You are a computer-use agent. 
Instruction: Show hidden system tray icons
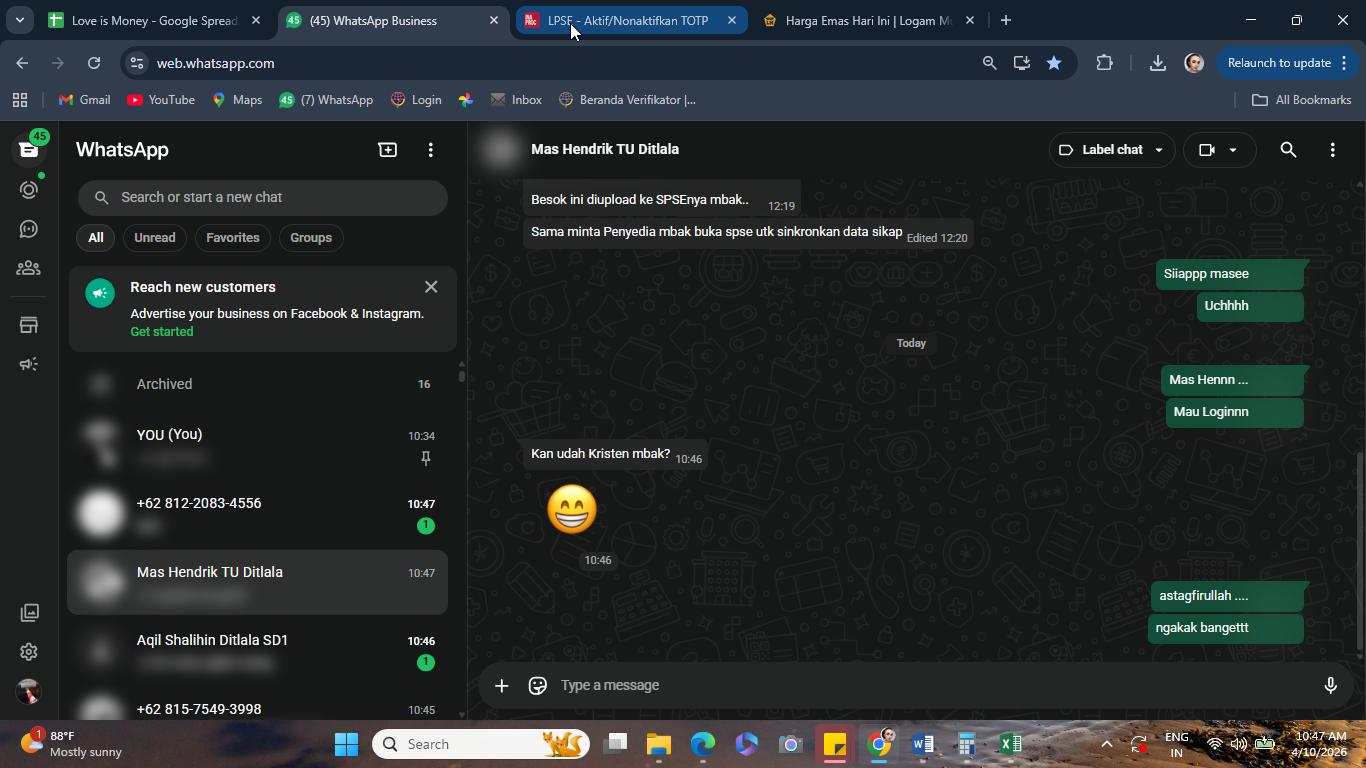(x=1106, y=744)
